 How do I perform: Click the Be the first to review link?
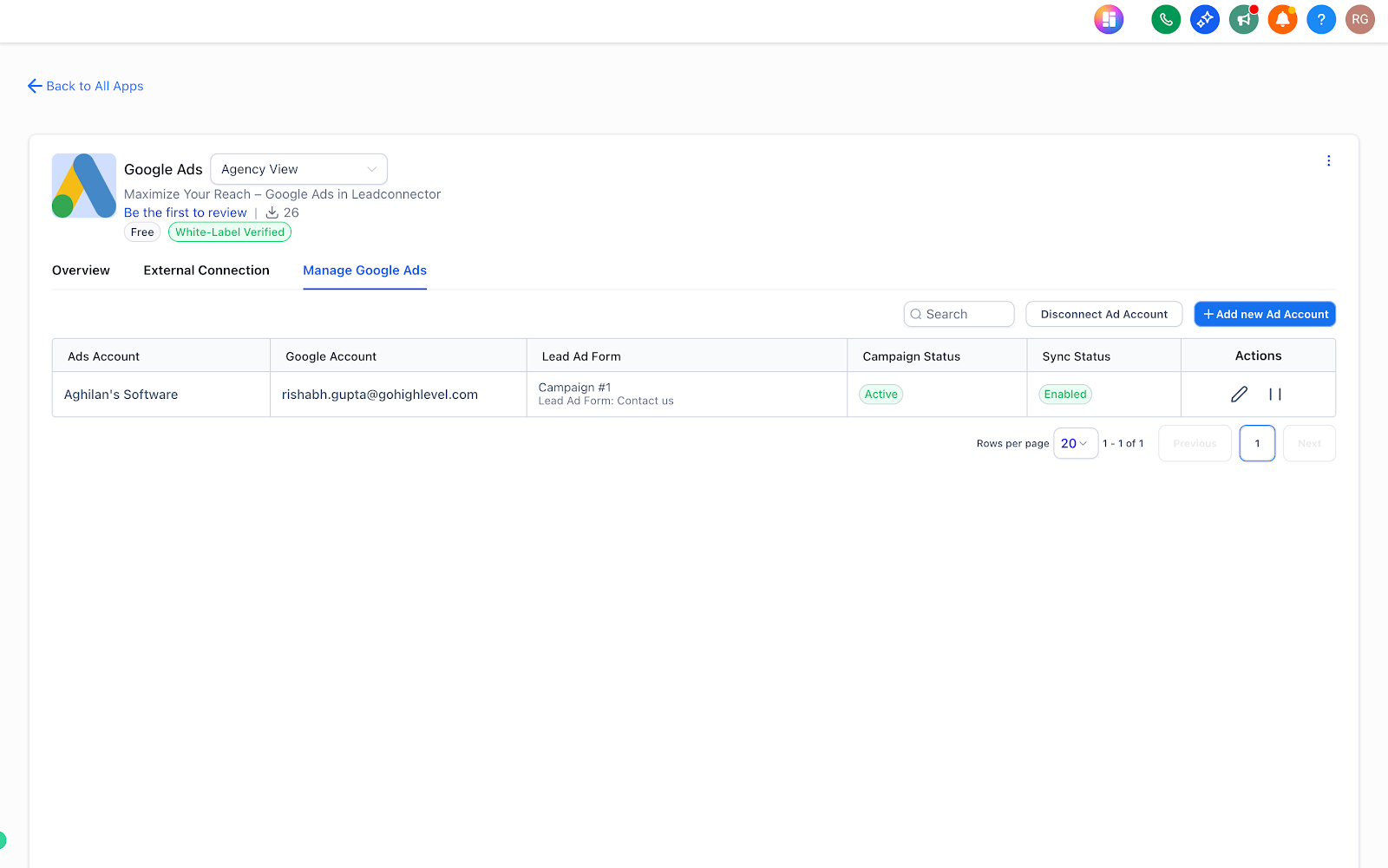(x=185, y=212)
